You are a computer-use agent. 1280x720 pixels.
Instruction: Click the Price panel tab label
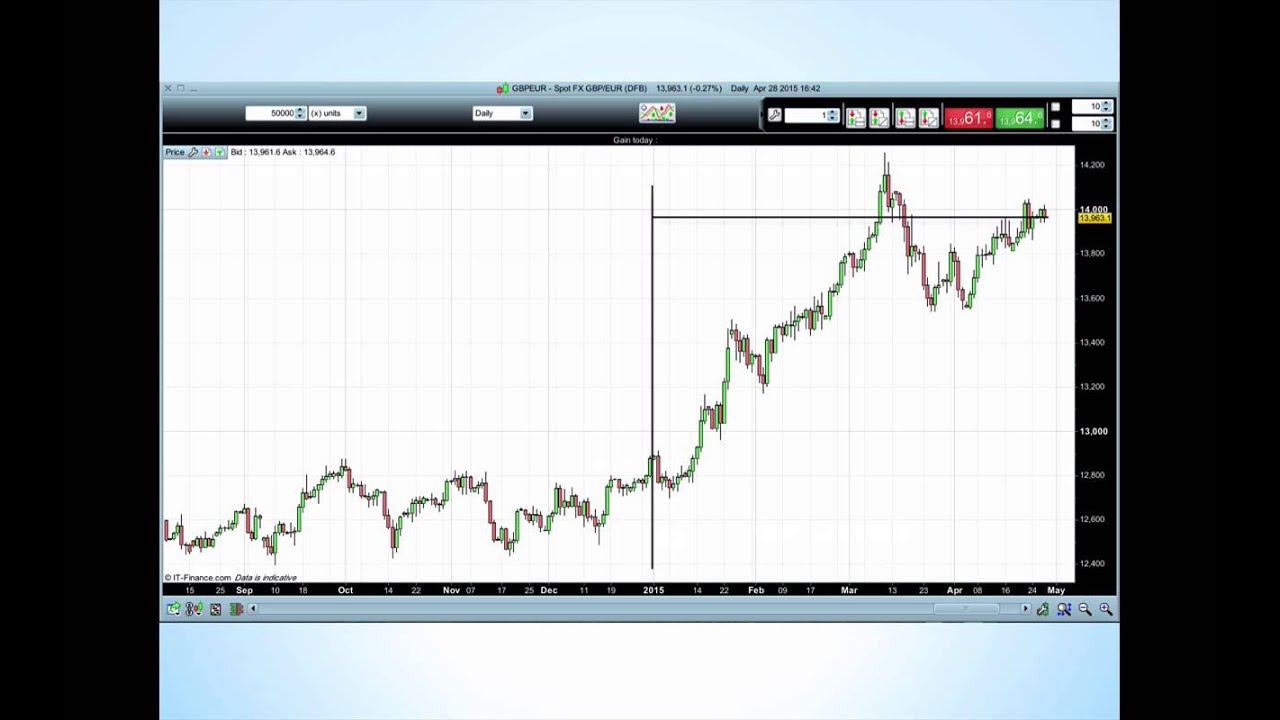pos(175,152)
